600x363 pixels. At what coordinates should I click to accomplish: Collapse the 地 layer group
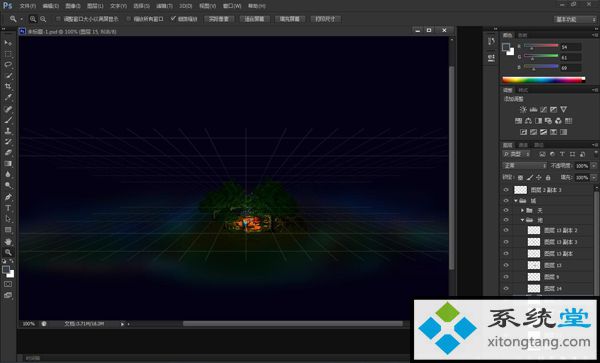pos(522,220)
